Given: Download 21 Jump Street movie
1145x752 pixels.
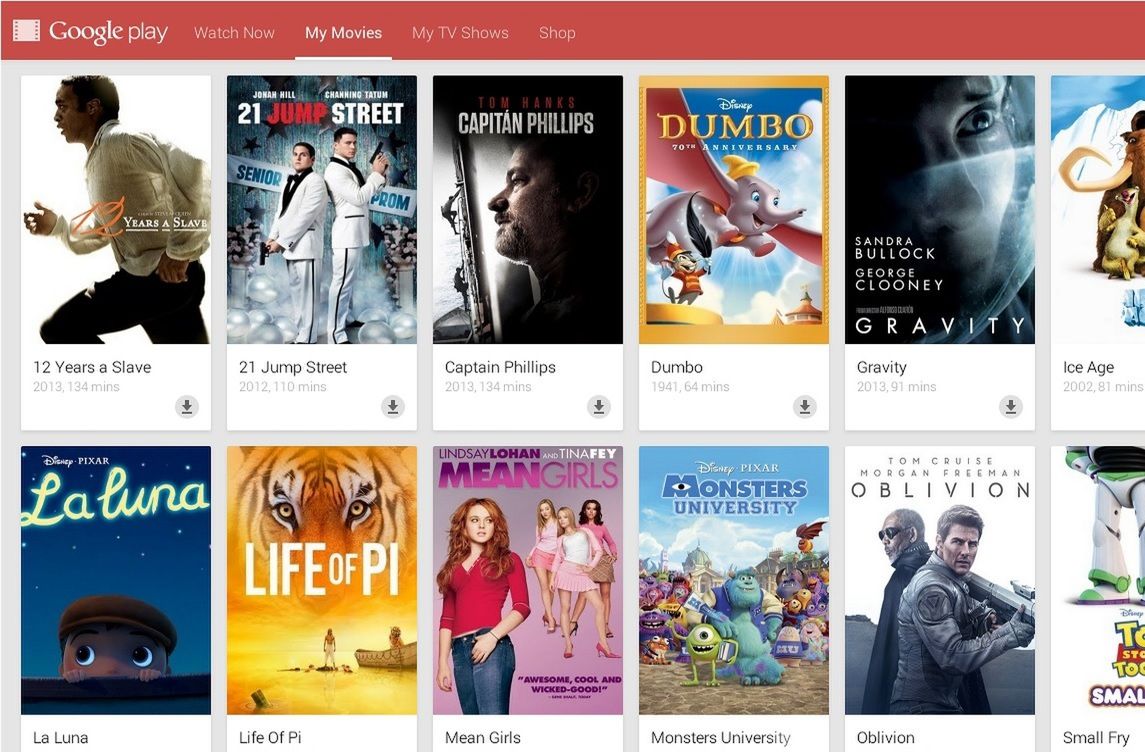Looking at the screenshot, I should [x=393, y=406].
